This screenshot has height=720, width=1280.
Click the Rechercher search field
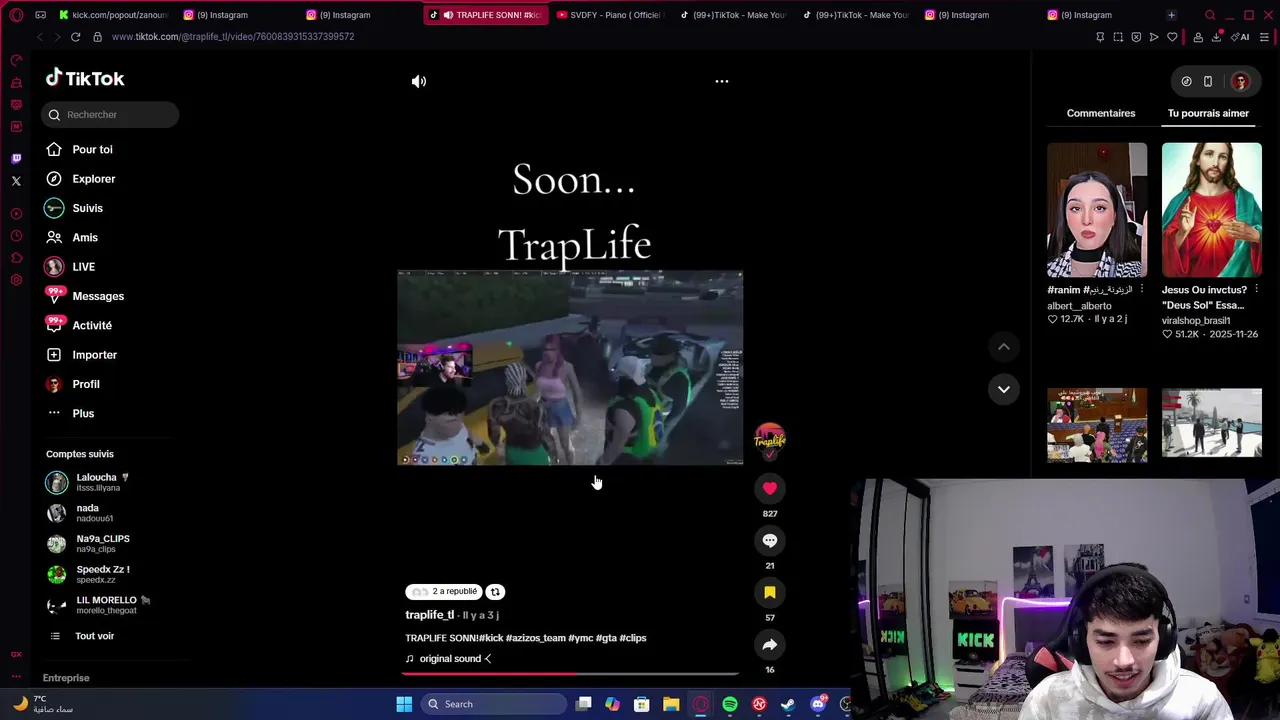(x=110, y=115)
